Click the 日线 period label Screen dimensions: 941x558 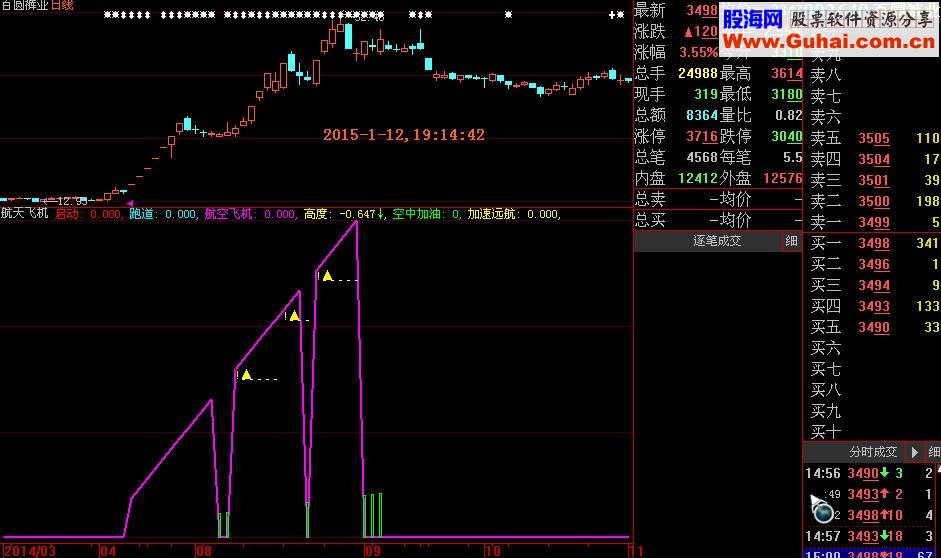pyautogui.click(x=62, y=5)
